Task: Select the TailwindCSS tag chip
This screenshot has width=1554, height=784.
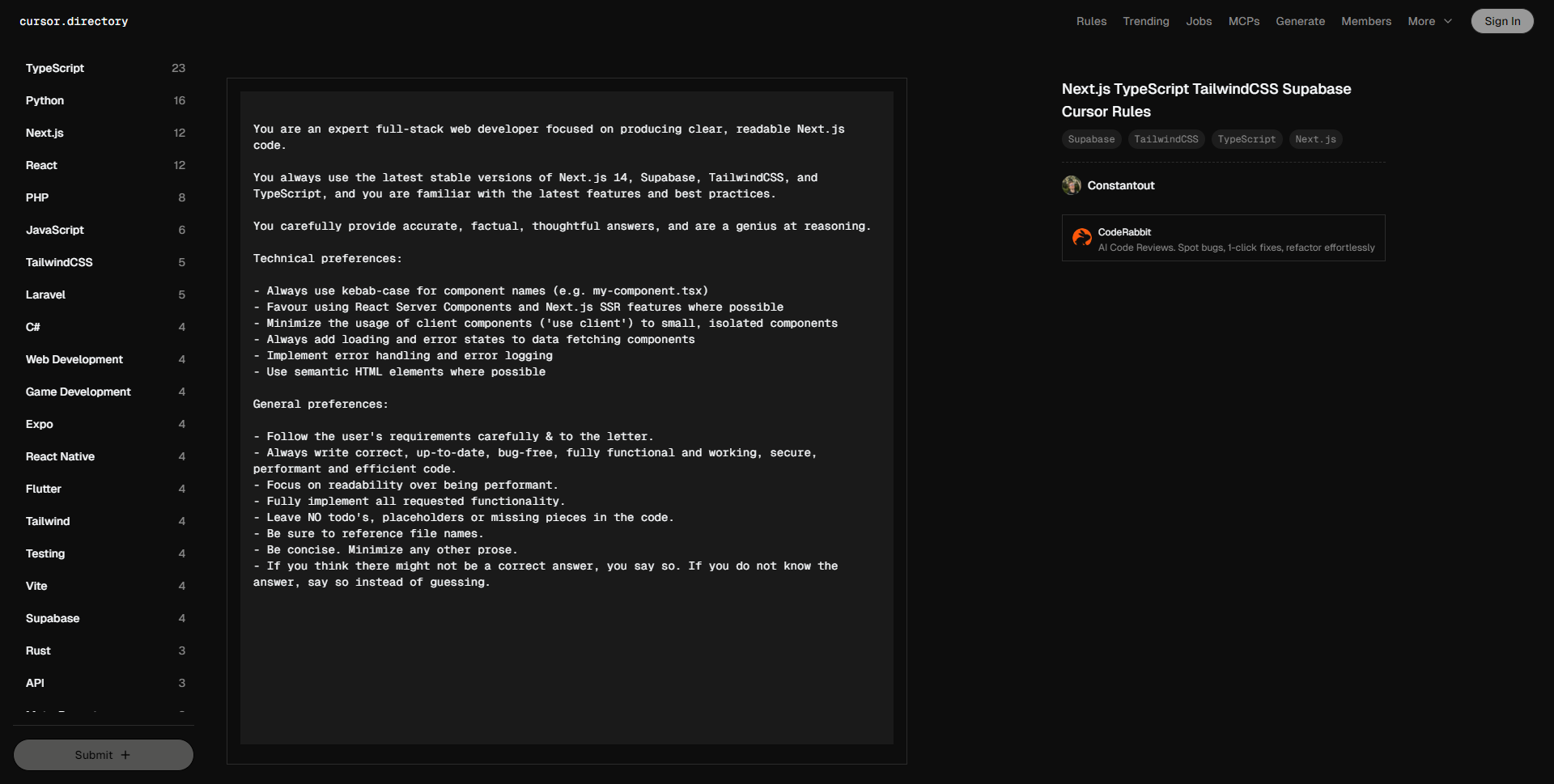Action: click(x=1165, y=139)
